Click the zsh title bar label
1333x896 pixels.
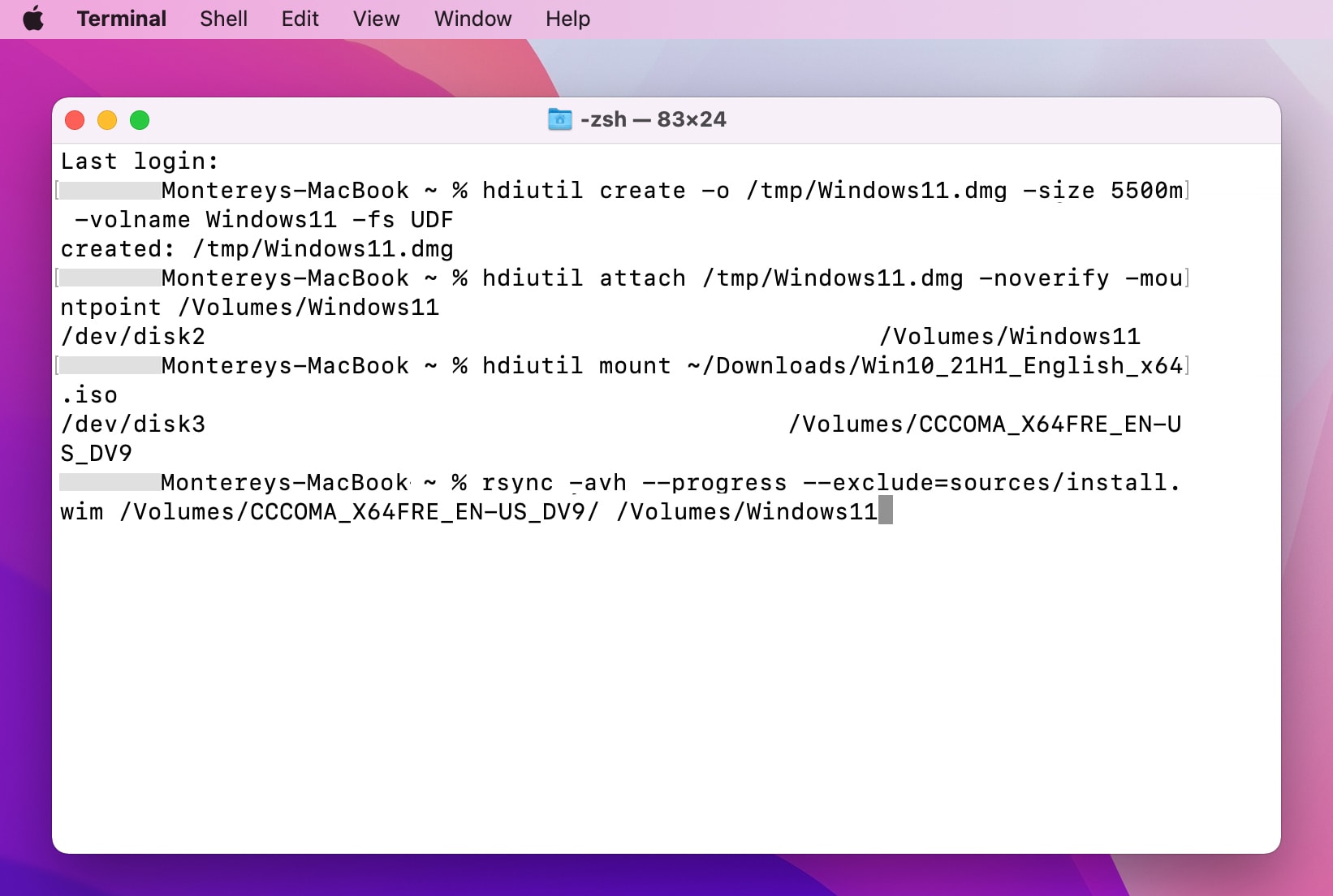tap(605, 119)
